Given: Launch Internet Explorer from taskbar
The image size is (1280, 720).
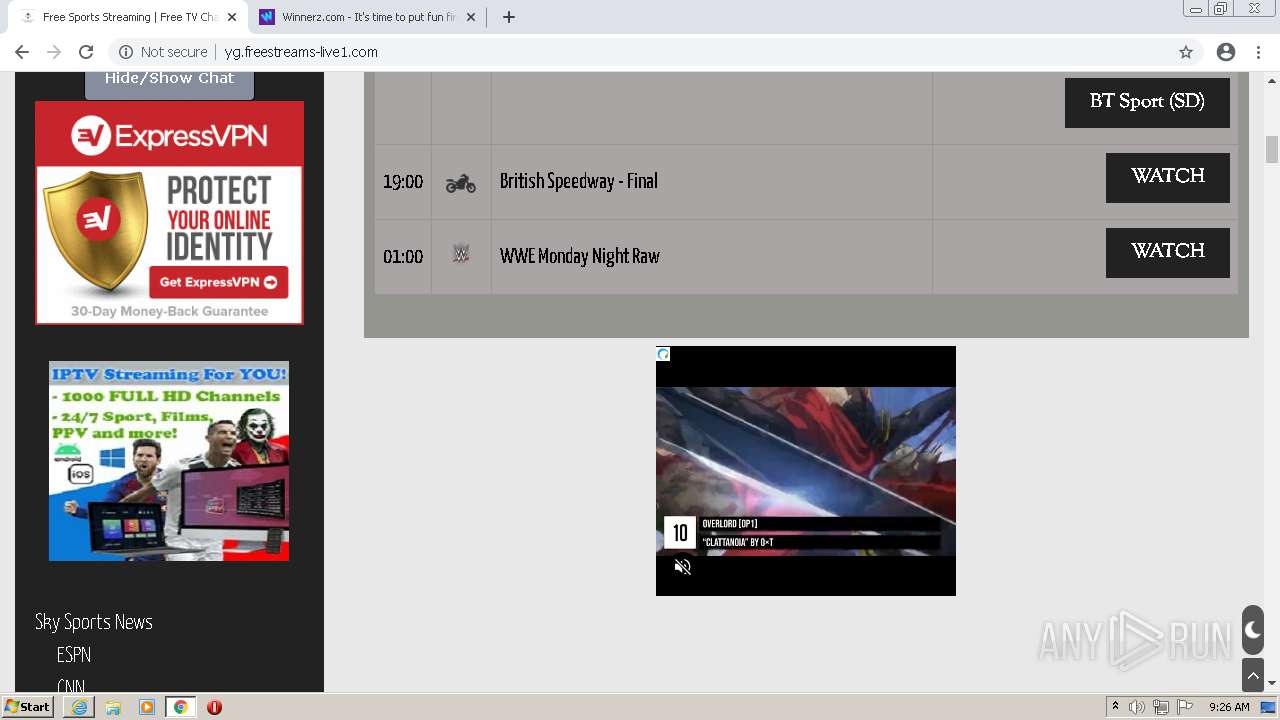Looking at the screenshot, I should coord(79,707).
